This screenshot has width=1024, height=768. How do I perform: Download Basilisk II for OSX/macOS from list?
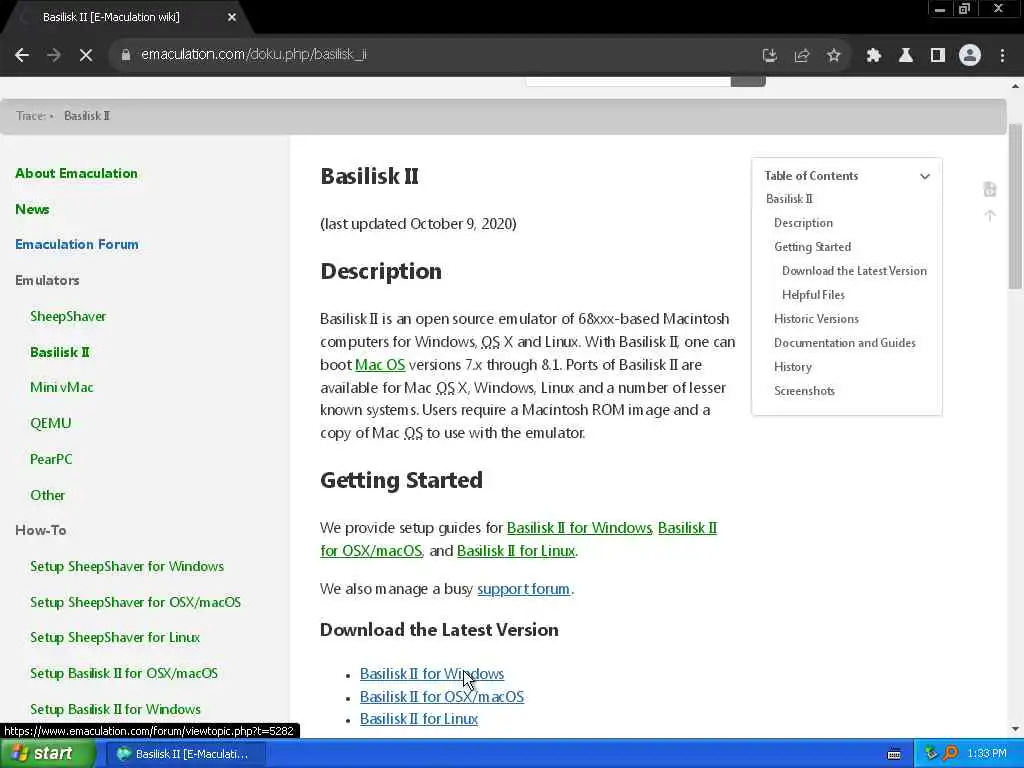pyautogui.click(x=441, y=697)
